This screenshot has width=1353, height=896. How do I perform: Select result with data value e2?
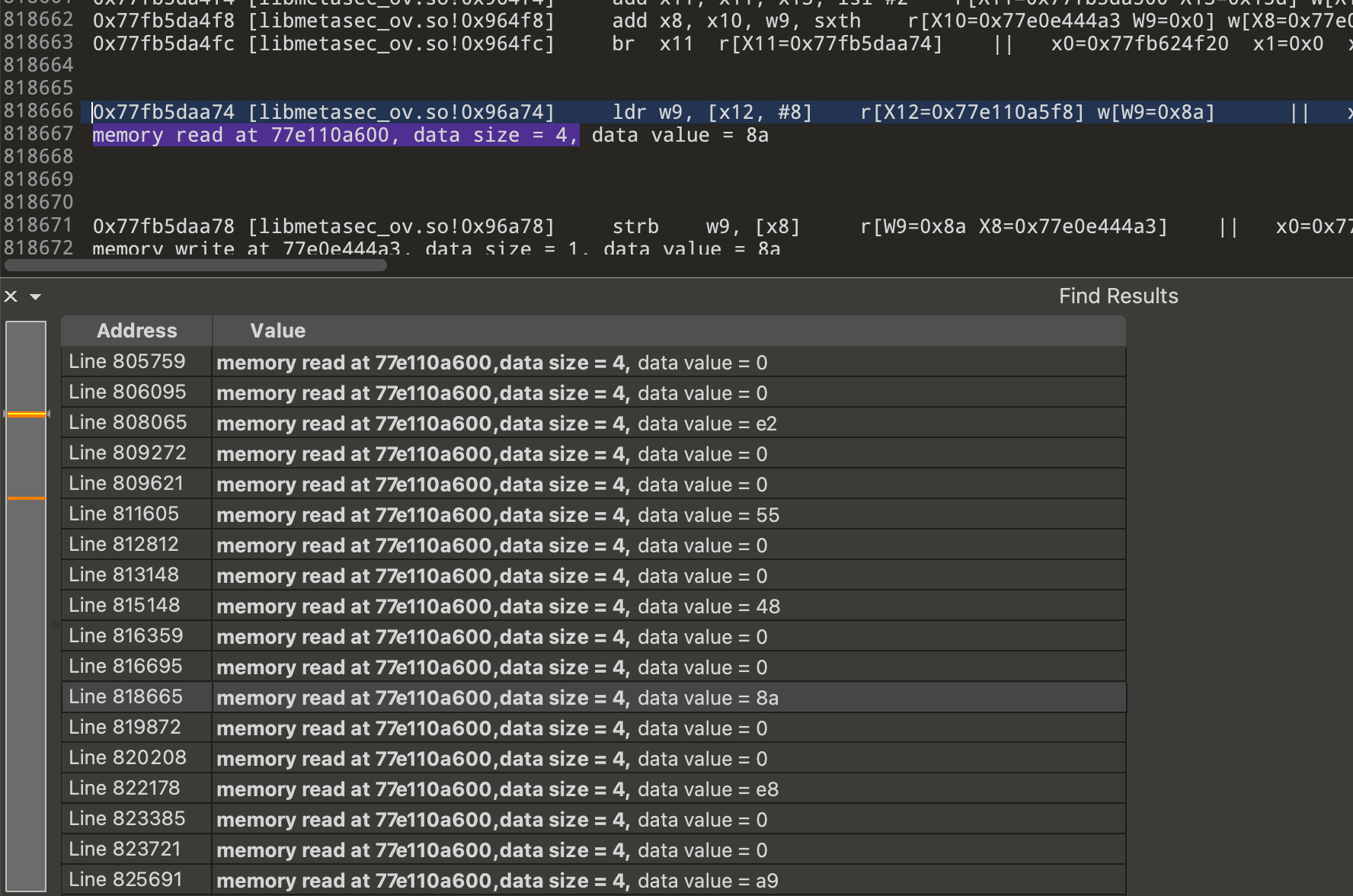coord(496,424)
